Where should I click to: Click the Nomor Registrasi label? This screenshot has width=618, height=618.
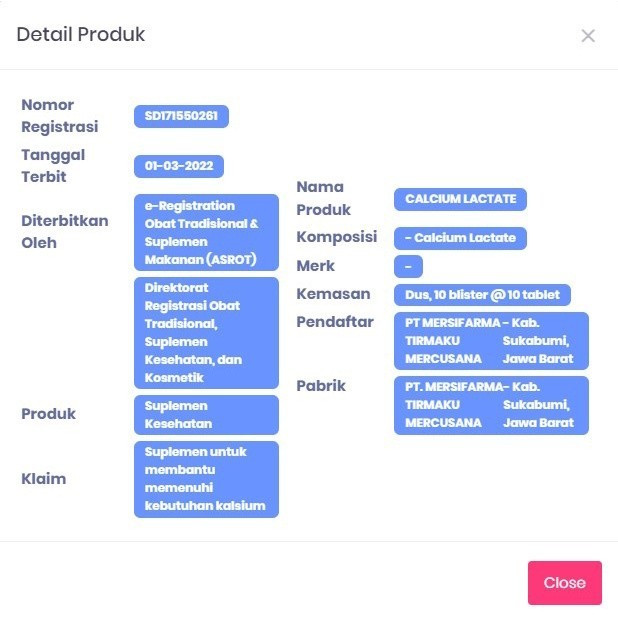60,116
